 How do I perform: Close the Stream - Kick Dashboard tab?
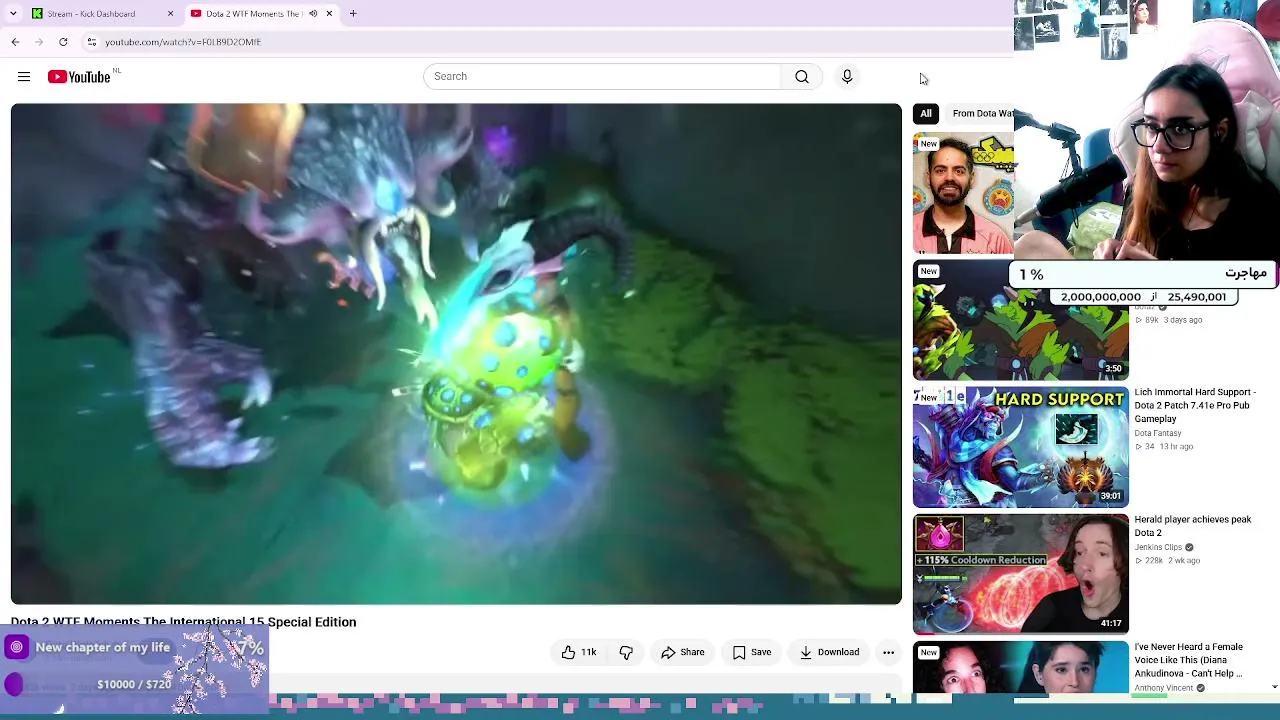point(170,14)
